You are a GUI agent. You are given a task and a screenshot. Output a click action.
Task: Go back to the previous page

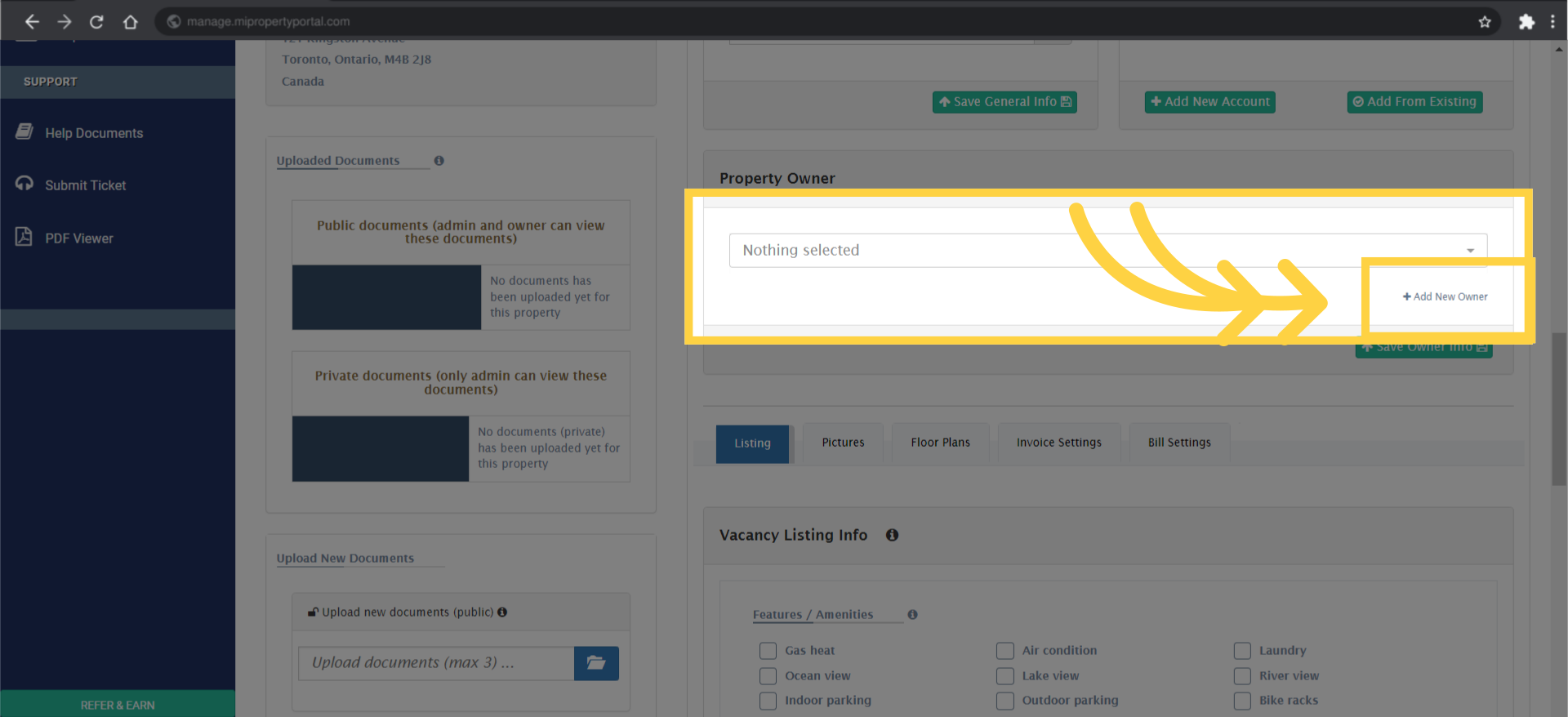coord(32,22)
